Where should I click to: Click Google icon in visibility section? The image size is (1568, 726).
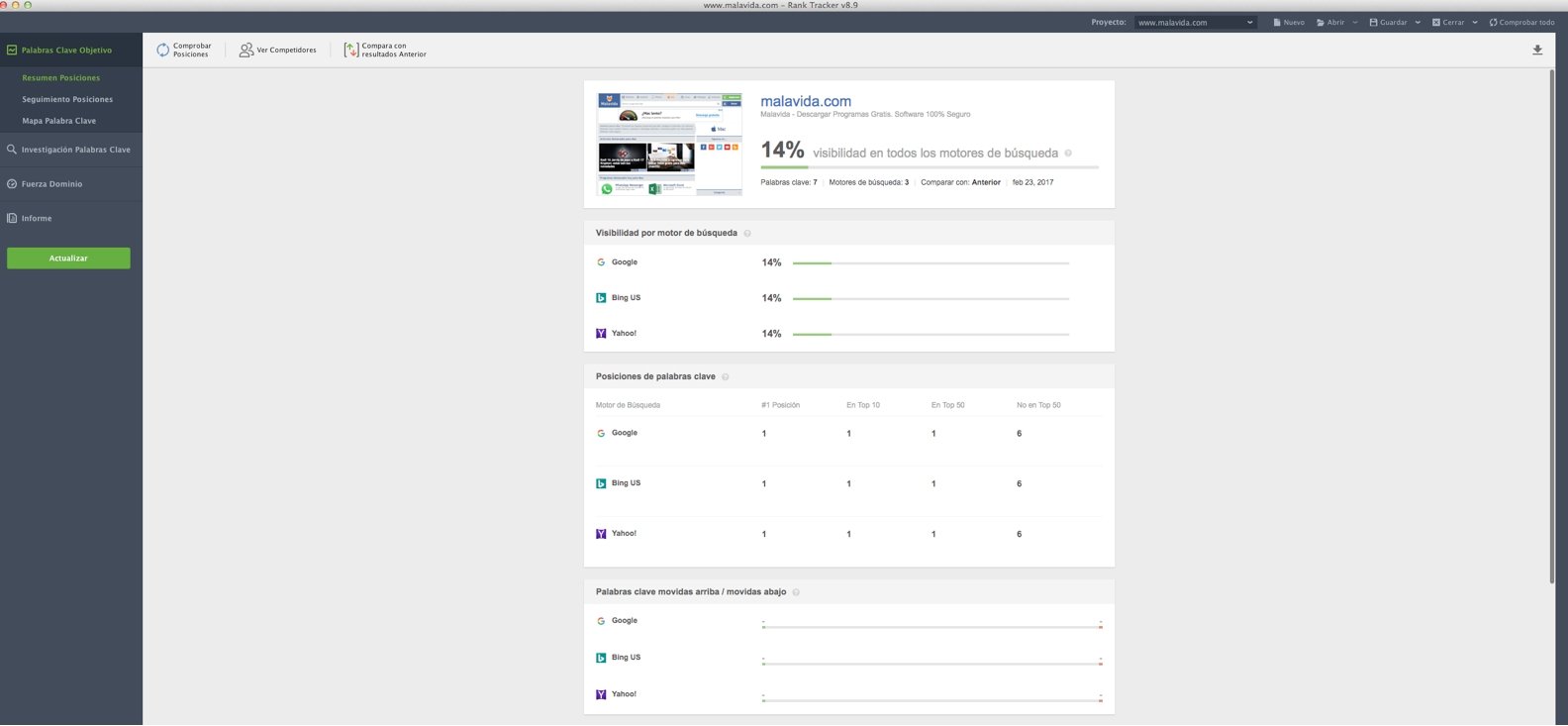coord(601,262)
